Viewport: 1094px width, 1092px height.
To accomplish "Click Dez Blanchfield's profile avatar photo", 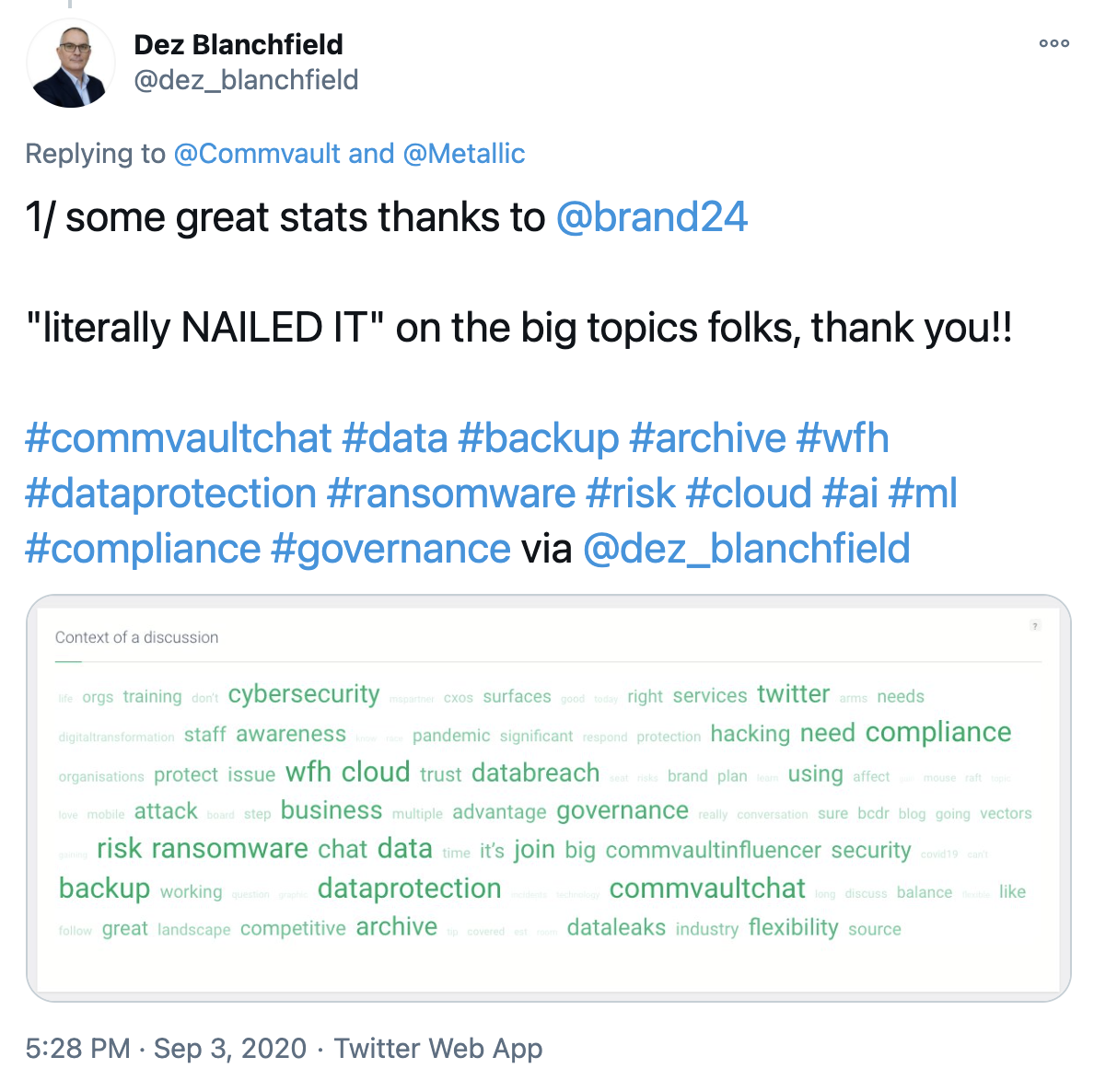I will (71, 64).
